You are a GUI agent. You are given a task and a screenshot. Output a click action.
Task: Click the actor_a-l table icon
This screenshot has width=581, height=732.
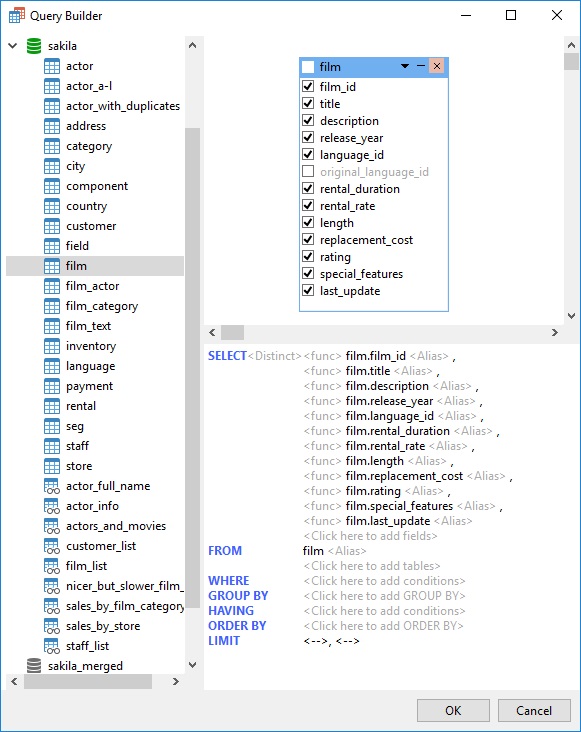point(52,86)
